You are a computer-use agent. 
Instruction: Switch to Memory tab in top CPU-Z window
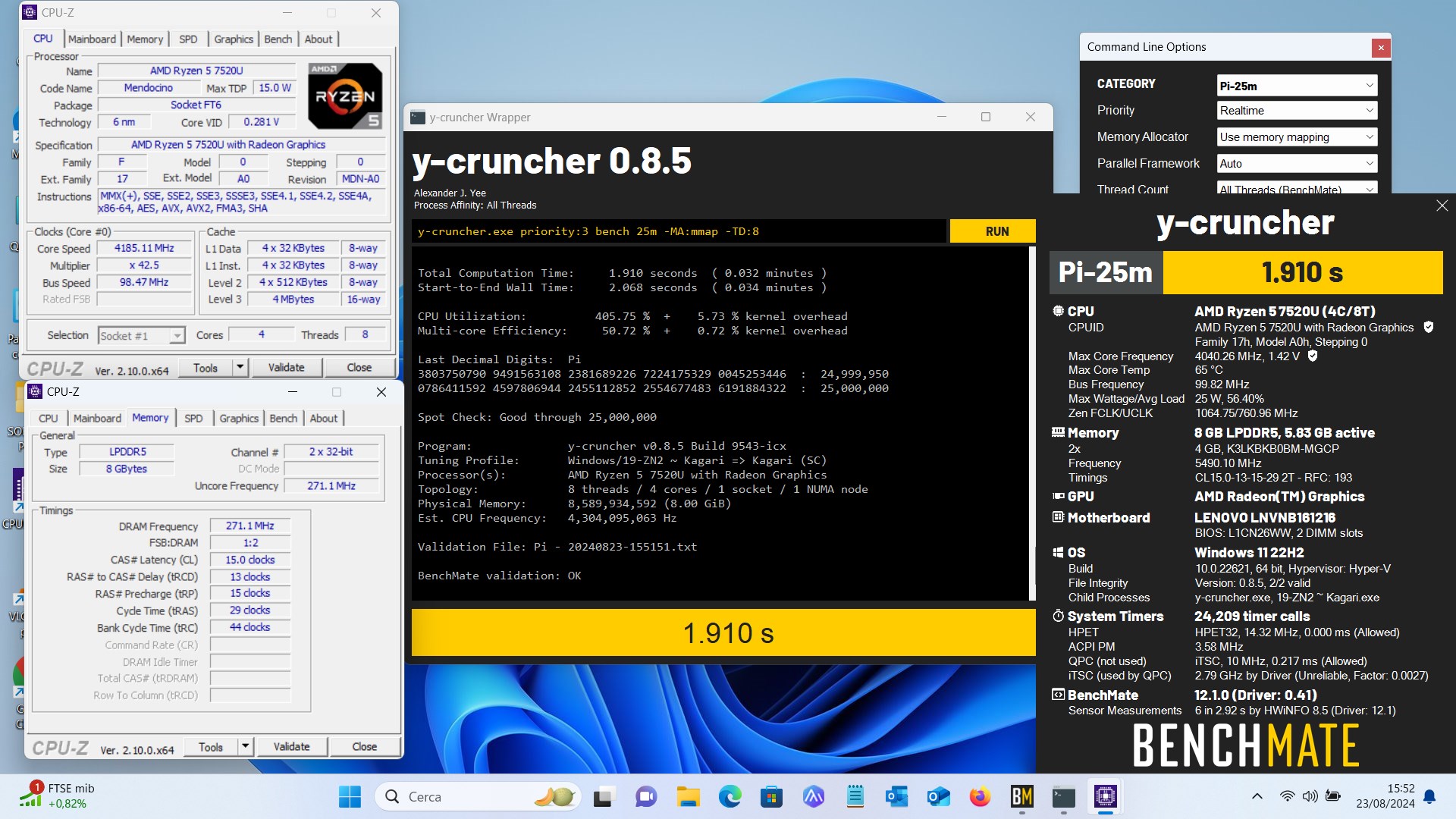click(145, 39)
